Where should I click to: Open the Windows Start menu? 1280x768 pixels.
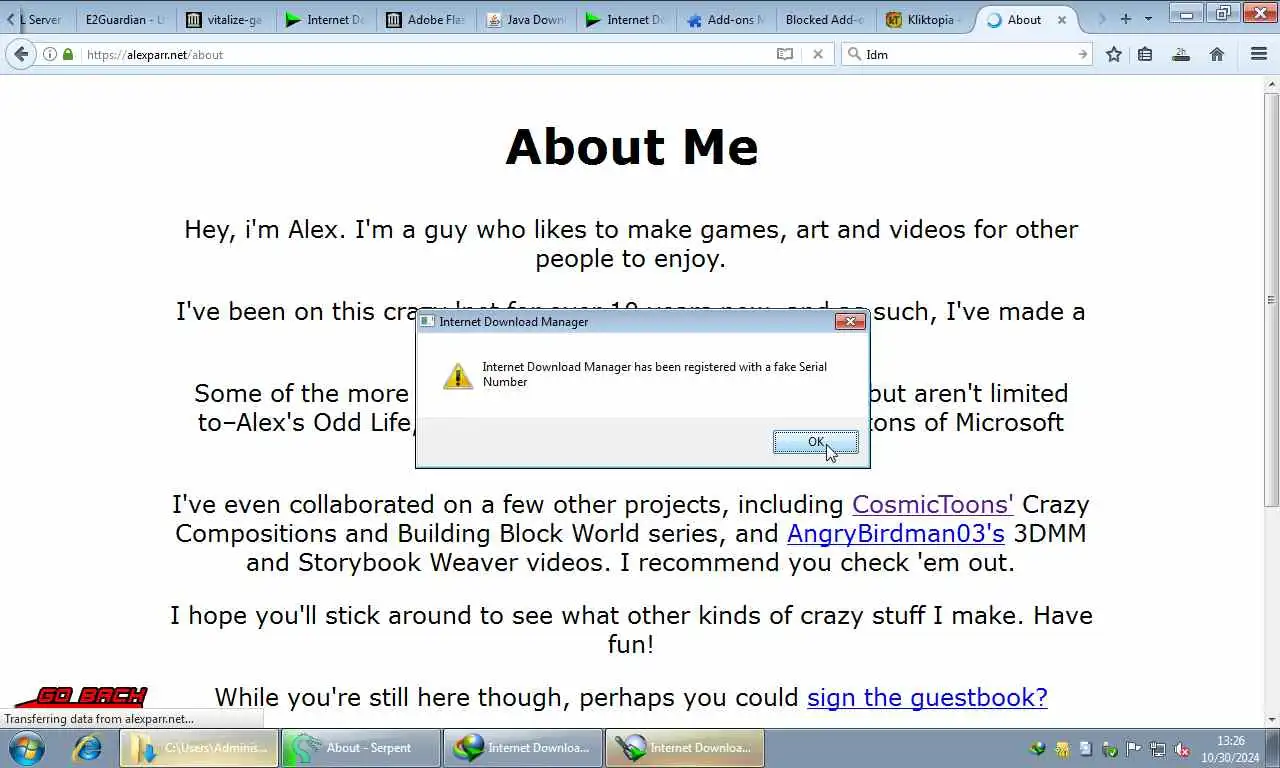(x=25, y=748)
